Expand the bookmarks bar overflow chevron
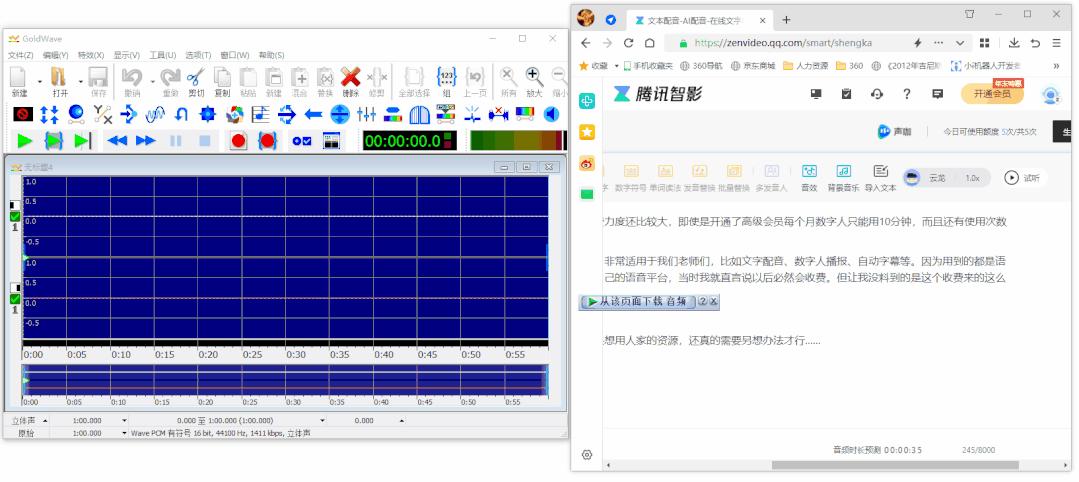Viewport: 1079px width, 482px height. pos(1056,66)
